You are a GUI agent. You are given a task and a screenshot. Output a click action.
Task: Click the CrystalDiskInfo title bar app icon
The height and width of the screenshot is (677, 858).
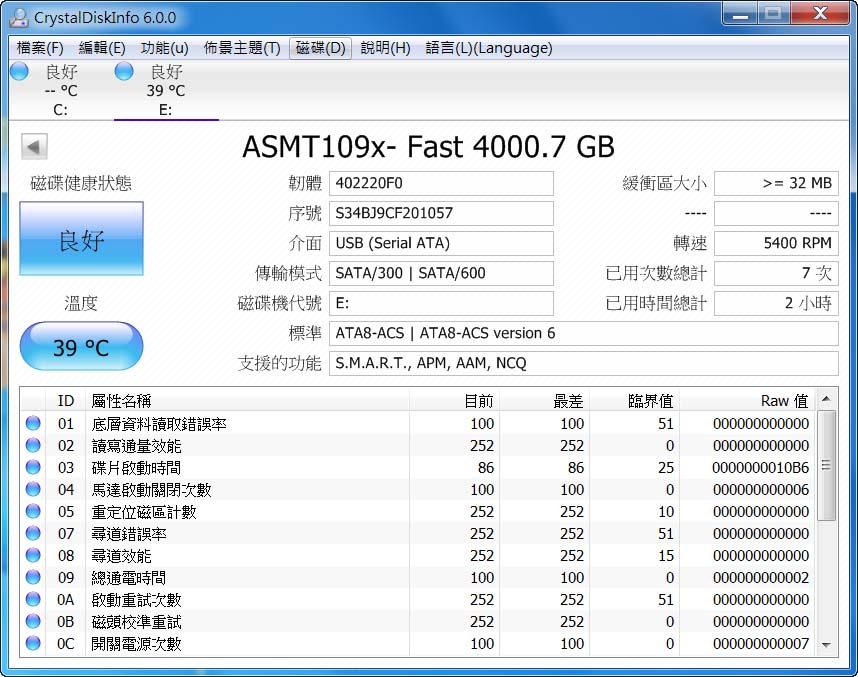19,18
